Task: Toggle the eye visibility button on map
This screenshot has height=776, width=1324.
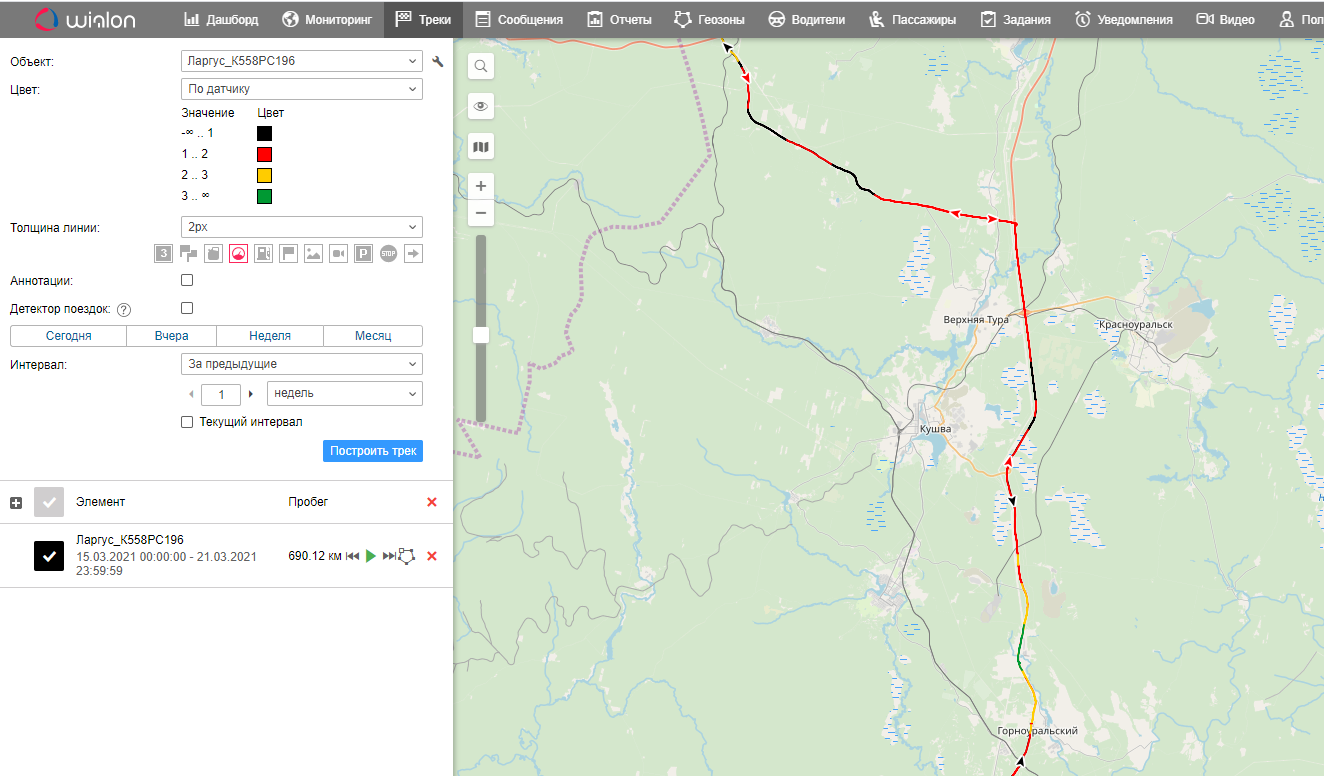Action: pos(481,106)
